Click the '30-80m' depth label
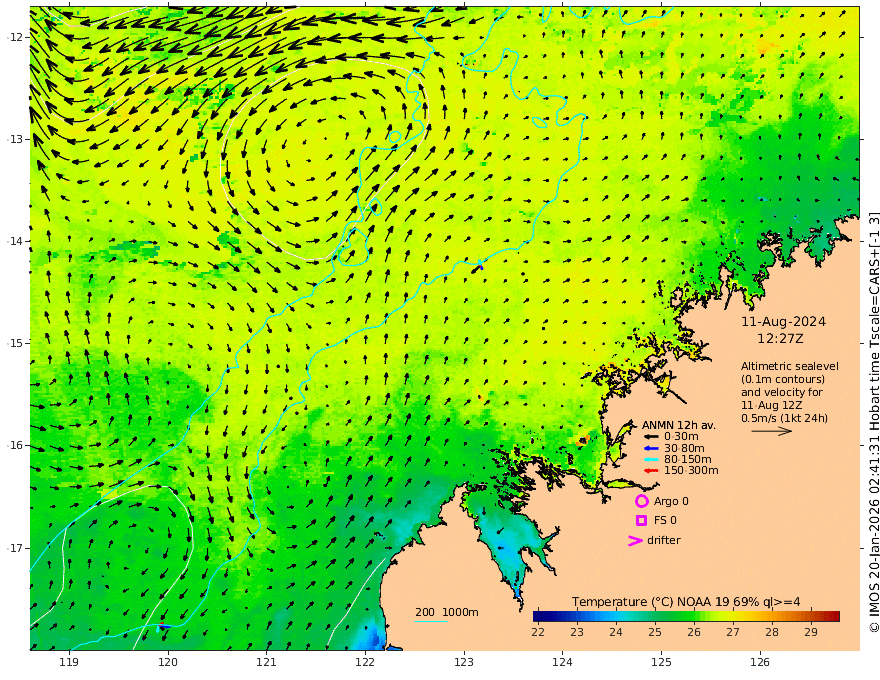Image resolution: width=880 pixels, height=680 pixels. pyautogui.click(x=684, y=448)
